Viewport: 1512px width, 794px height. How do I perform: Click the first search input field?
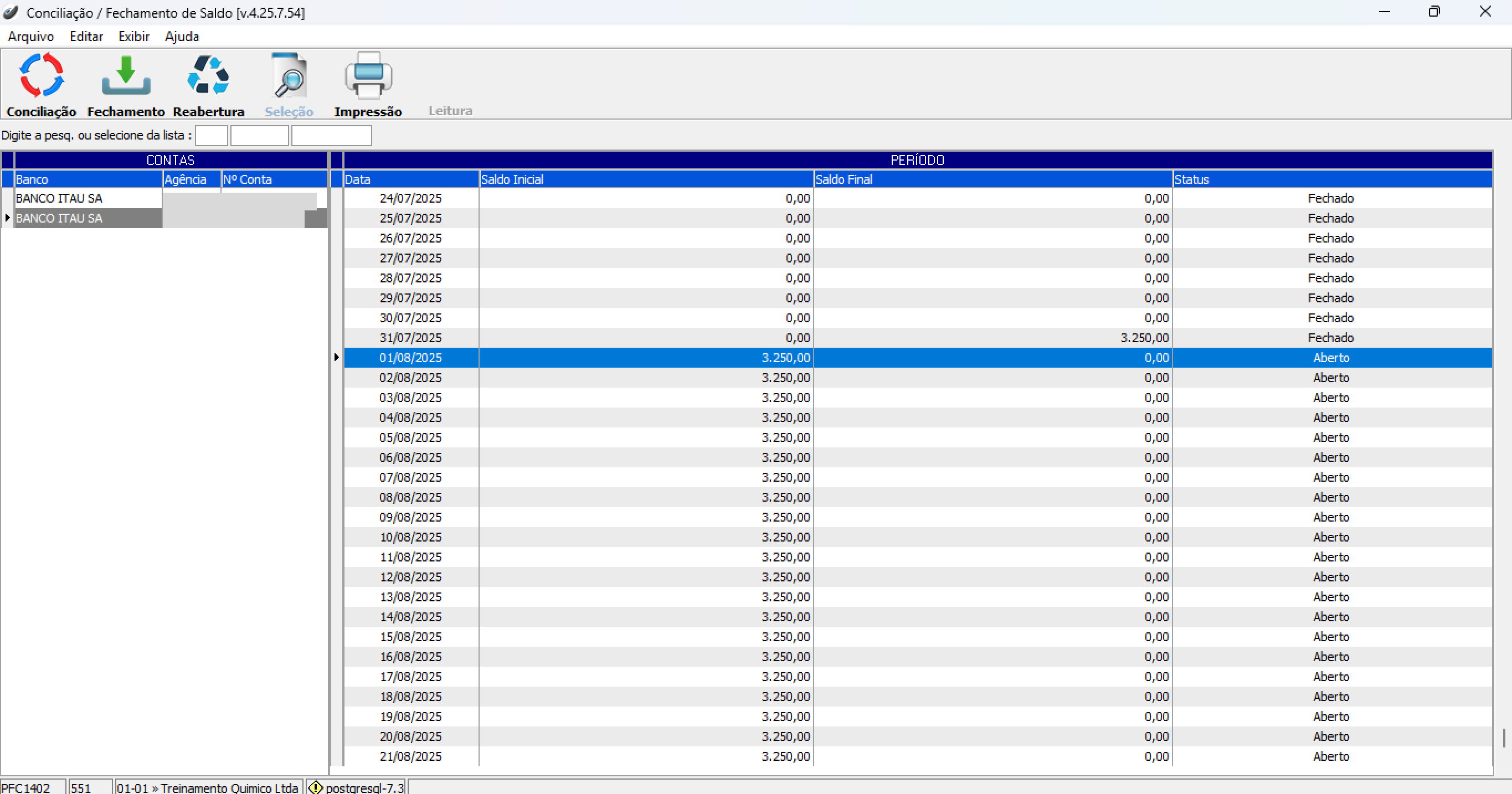[x=212, y=136]
